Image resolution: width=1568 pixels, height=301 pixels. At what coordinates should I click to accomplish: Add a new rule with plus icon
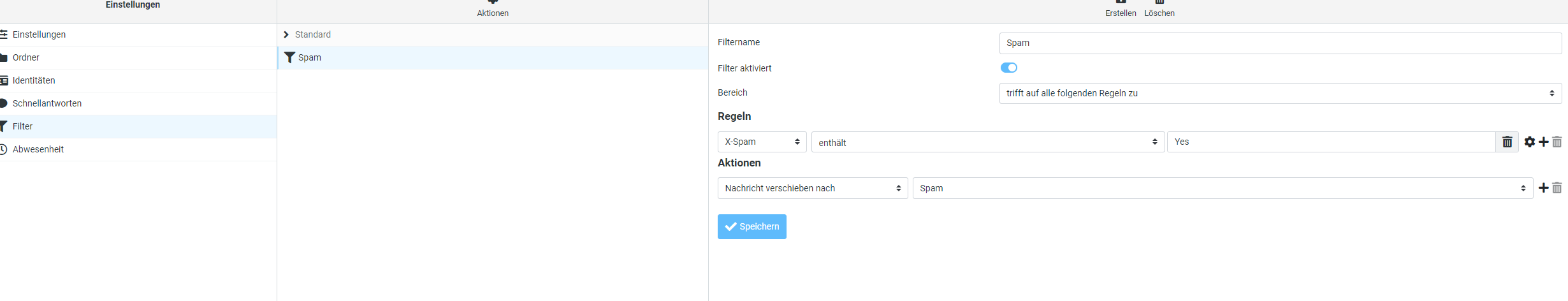point(1543,142)
